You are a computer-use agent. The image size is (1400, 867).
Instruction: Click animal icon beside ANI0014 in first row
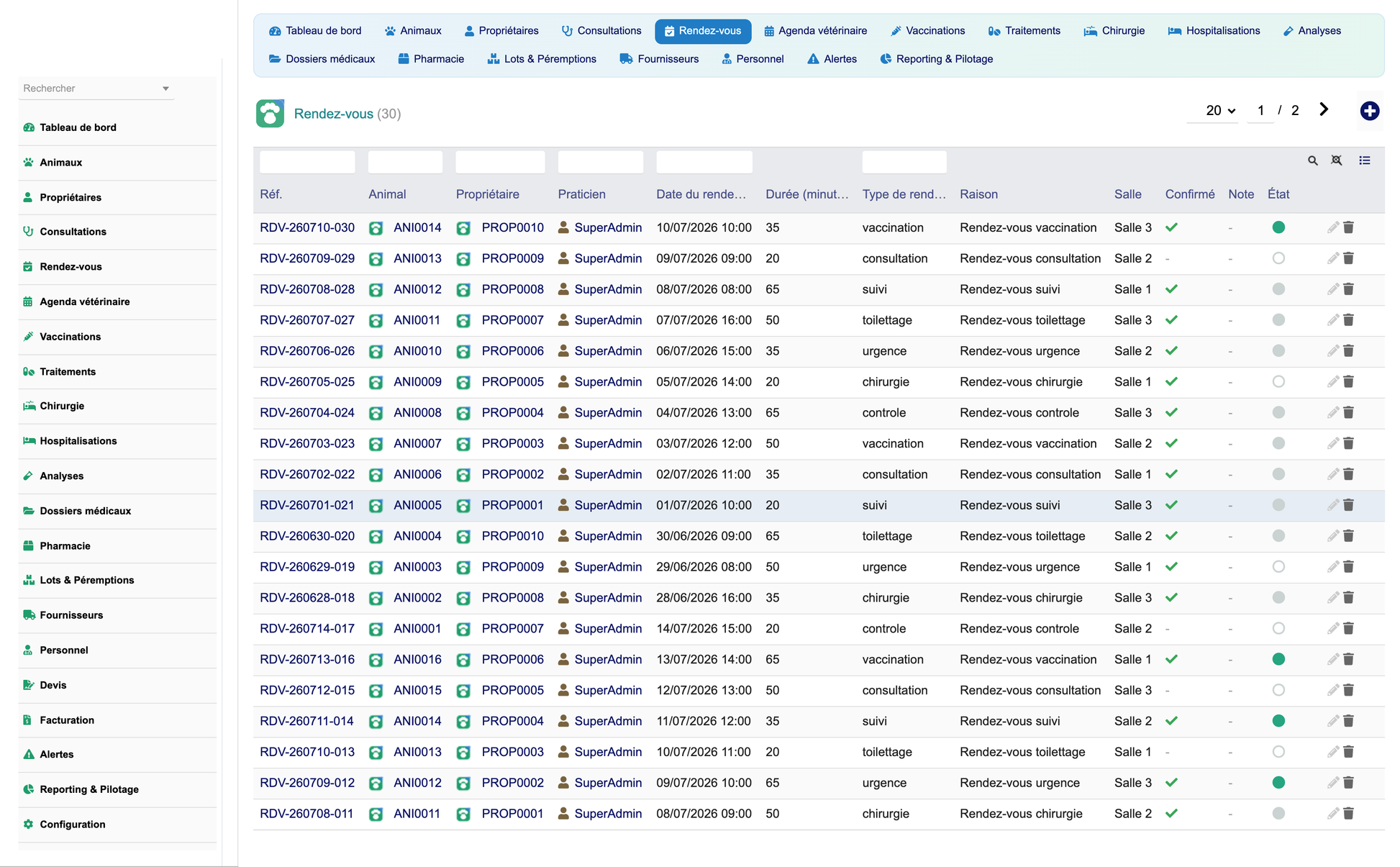(376, 228)
